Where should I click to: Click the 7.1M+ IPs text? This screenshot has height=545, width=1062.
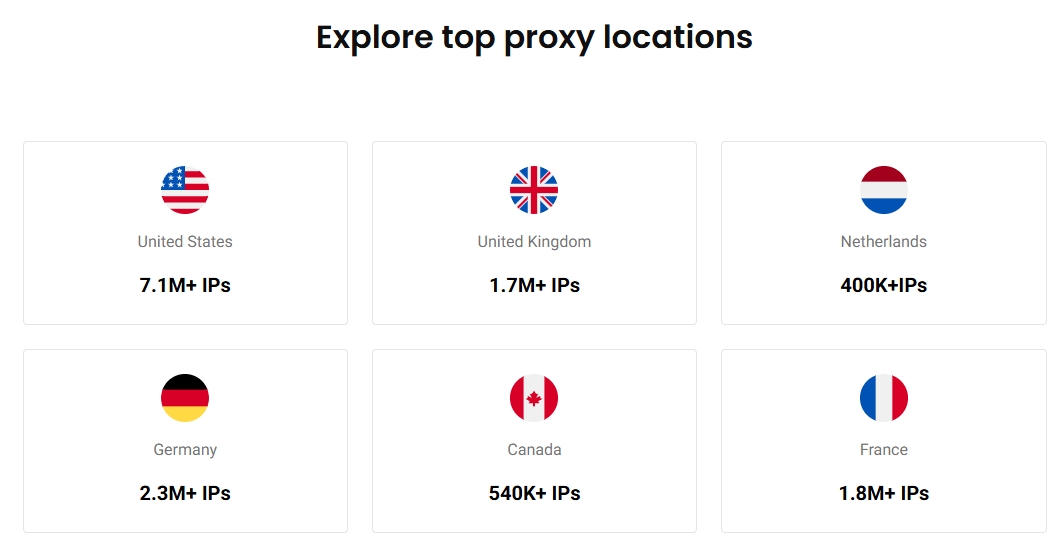(x=185, y=285)
